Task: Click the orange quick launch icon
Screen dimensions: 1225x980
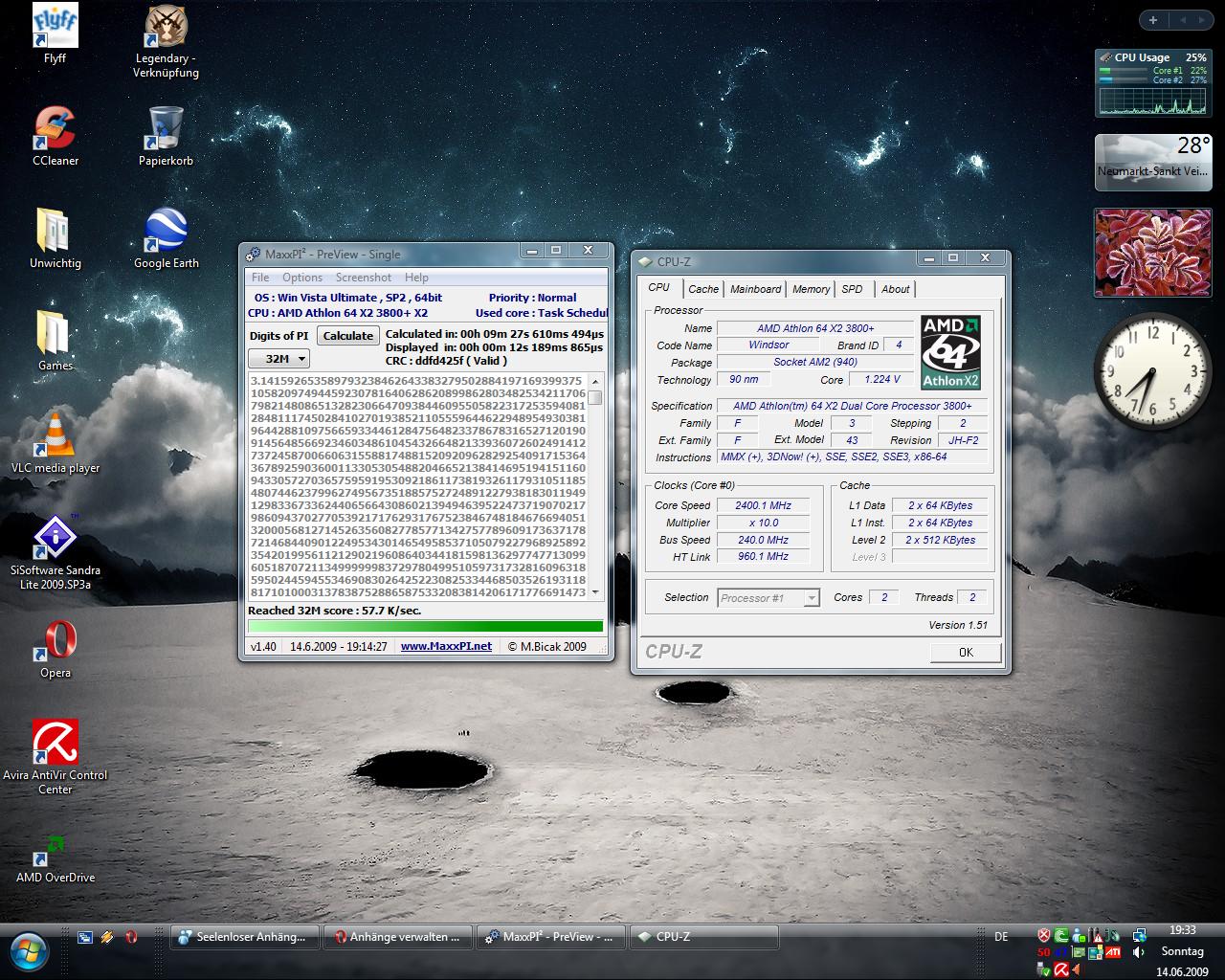Action: point(108,938)
